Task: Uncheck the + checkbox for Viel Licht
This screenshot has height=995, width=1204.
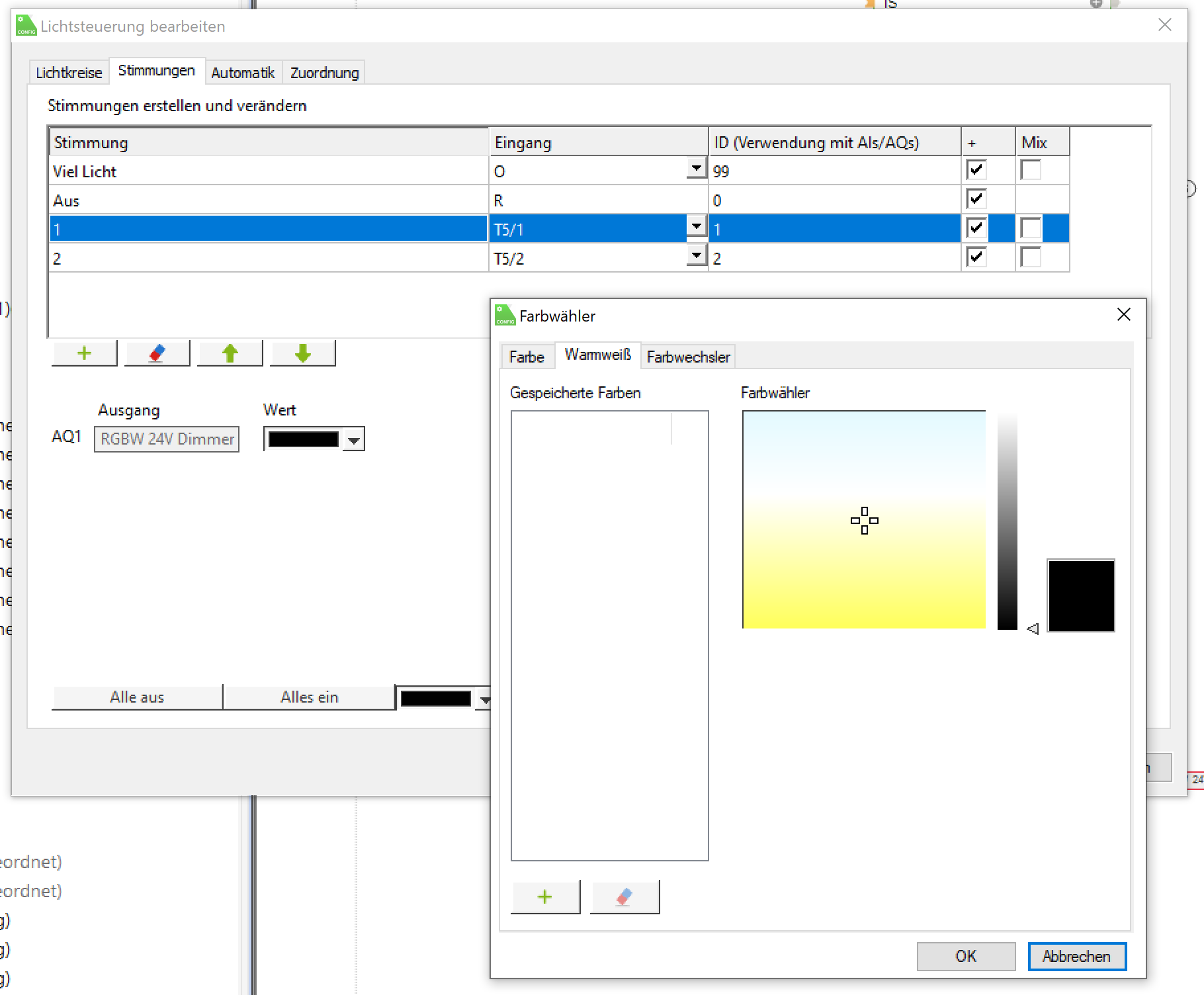Action: coord(976,170)
